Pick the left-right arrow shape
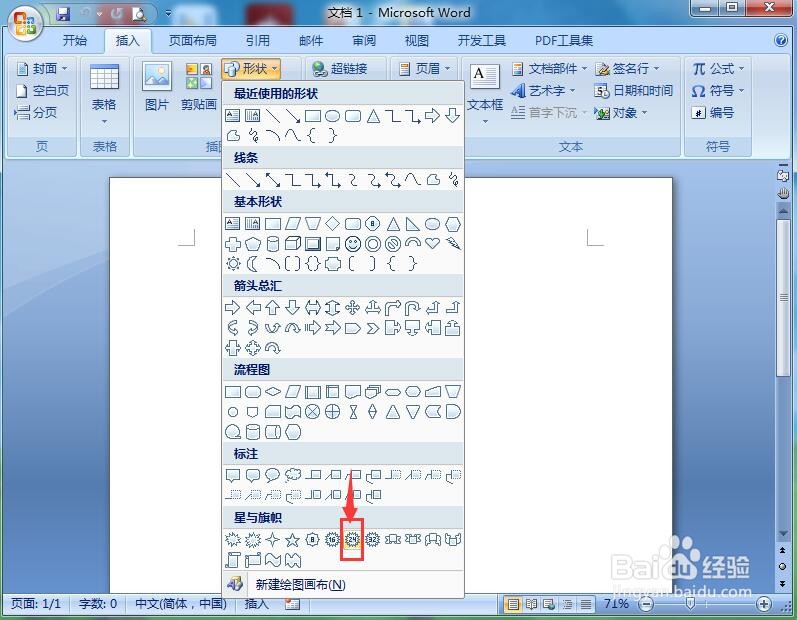797x620 pixels. tap(313, 307)
